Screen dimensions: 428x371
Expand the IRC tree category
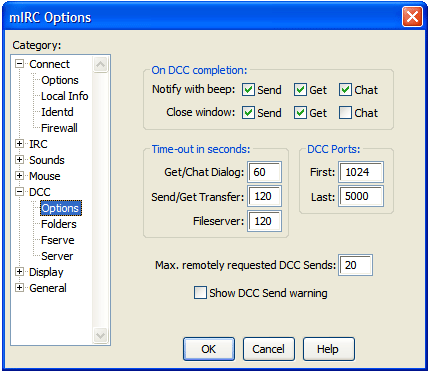(x=20, y=144)
